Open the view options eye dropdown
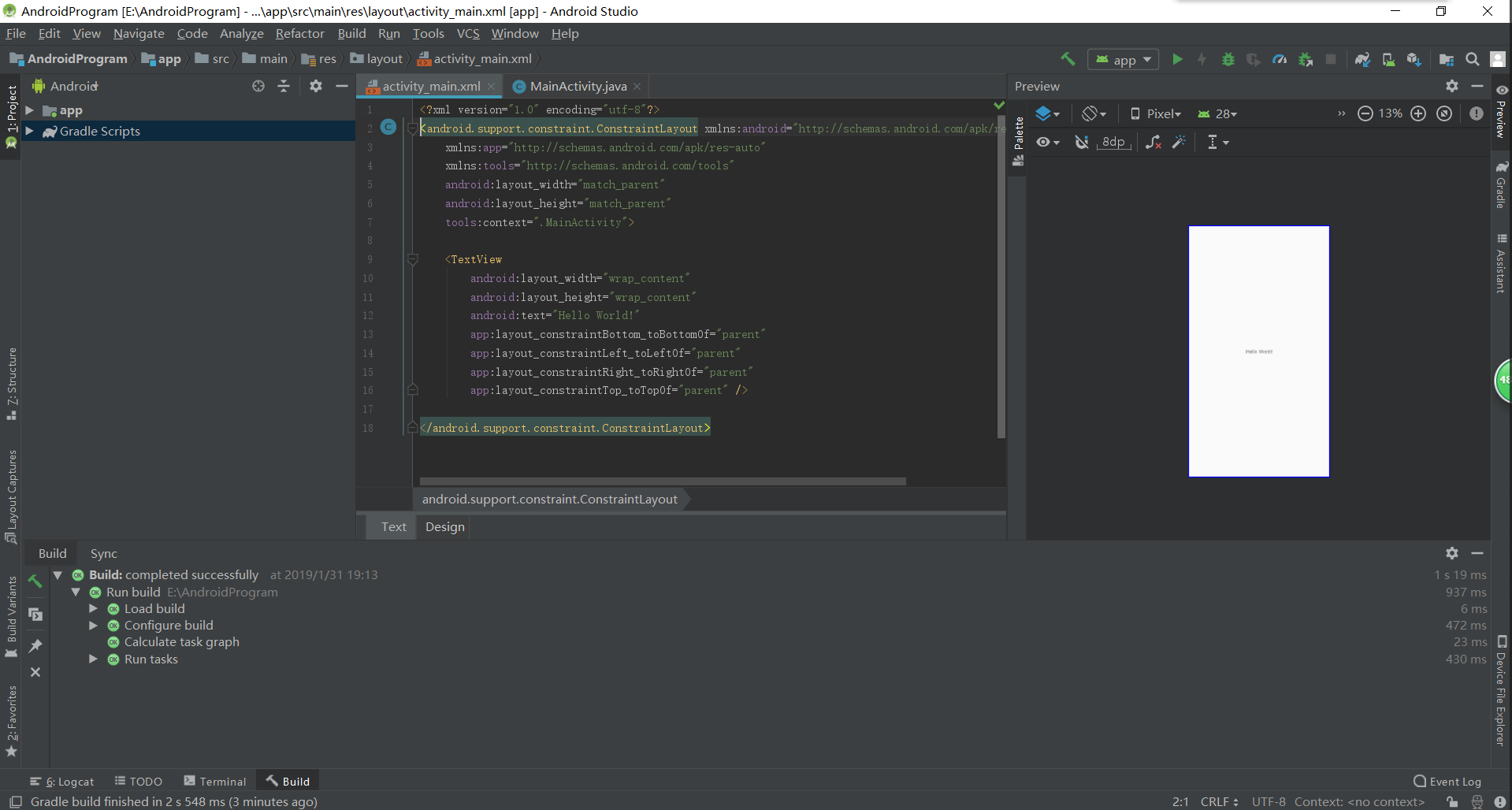1512x810 pixels. 1048,142
